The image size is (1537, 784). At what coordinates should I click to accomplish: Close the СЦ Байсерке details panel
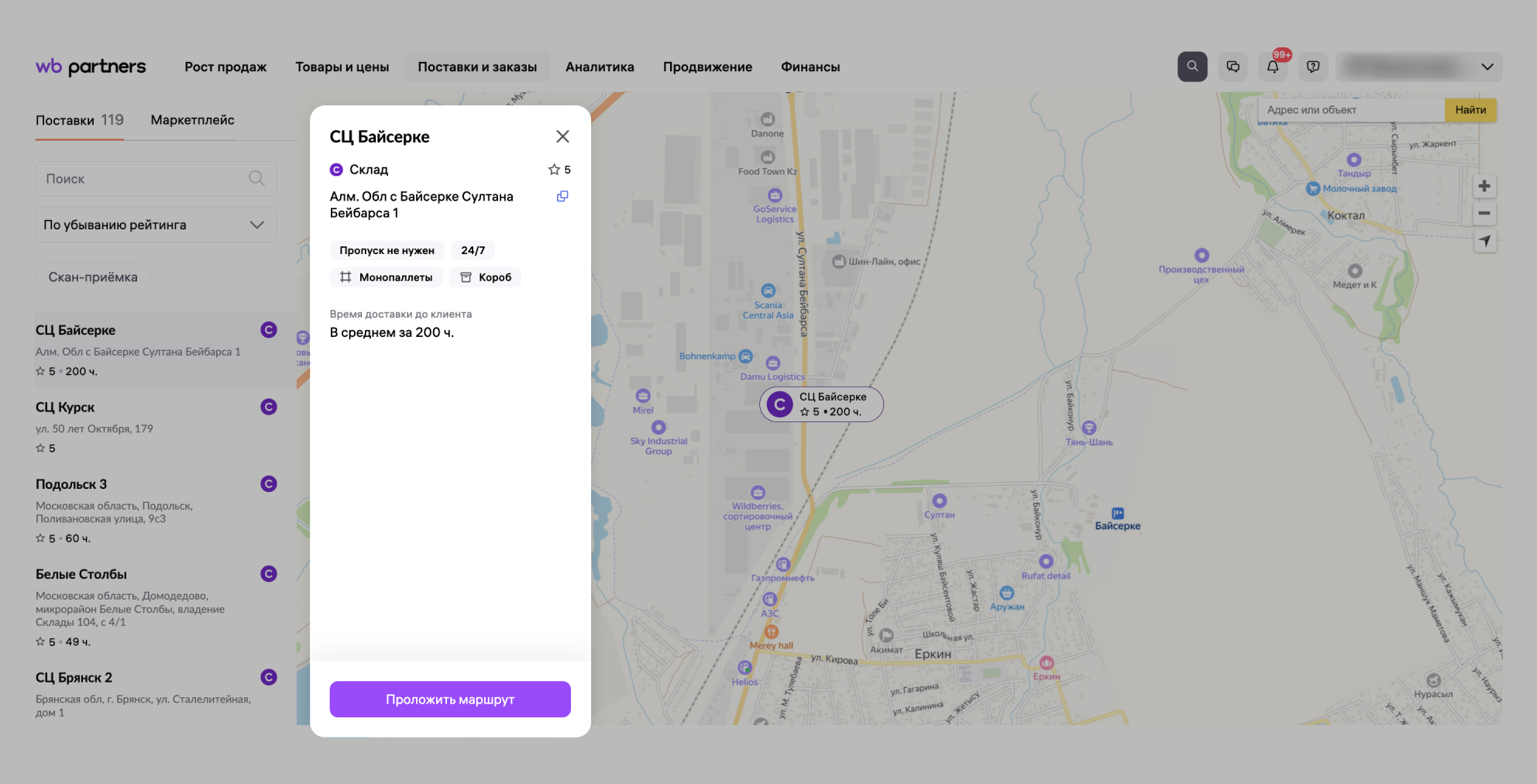pyautogui.click(x=562, y=136)
